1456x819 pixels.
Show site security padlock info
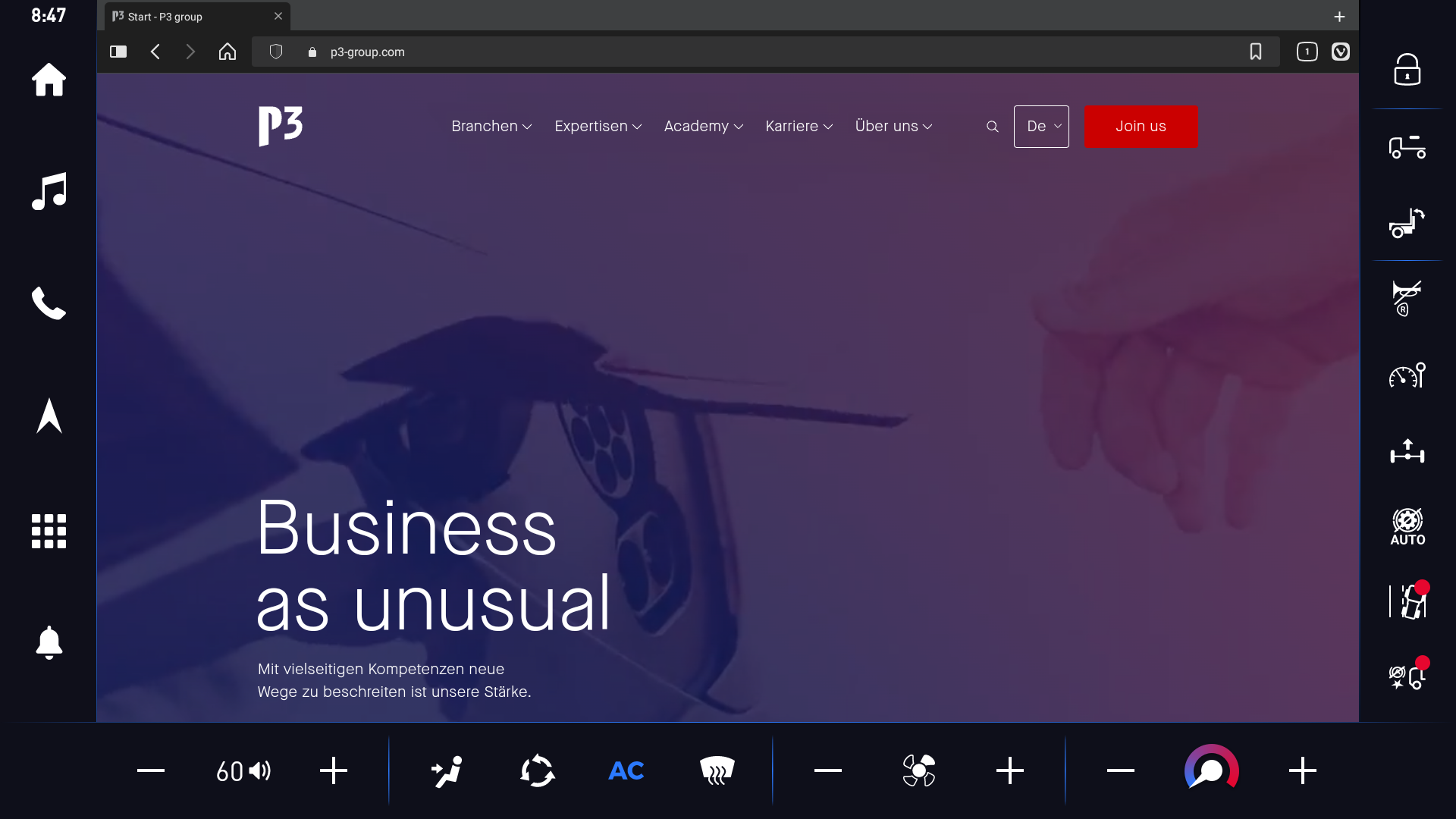(312, 52)
